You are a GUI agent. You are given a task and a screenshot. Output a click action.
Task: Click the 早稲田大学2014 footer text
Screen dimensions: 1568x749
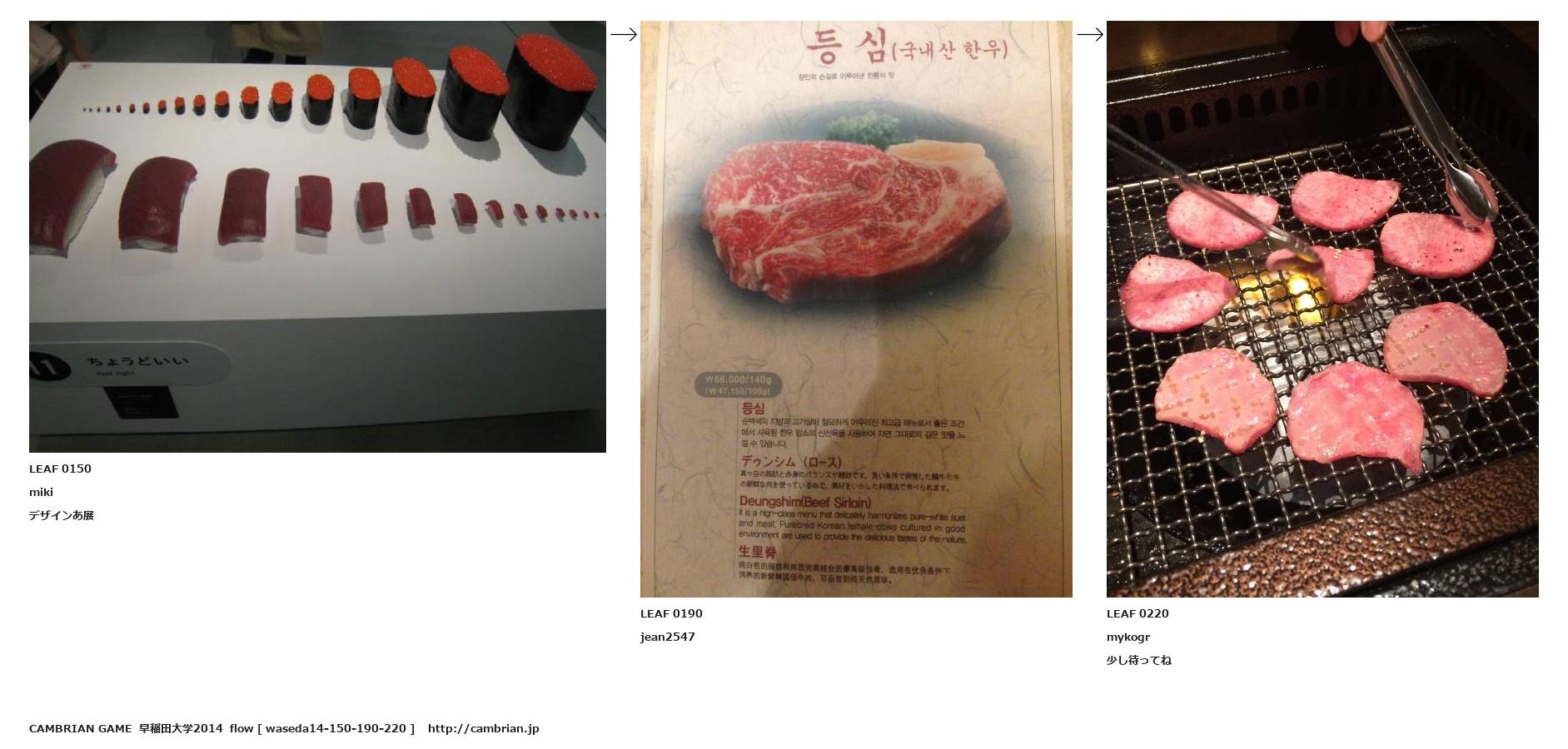[x=181, y=728]
